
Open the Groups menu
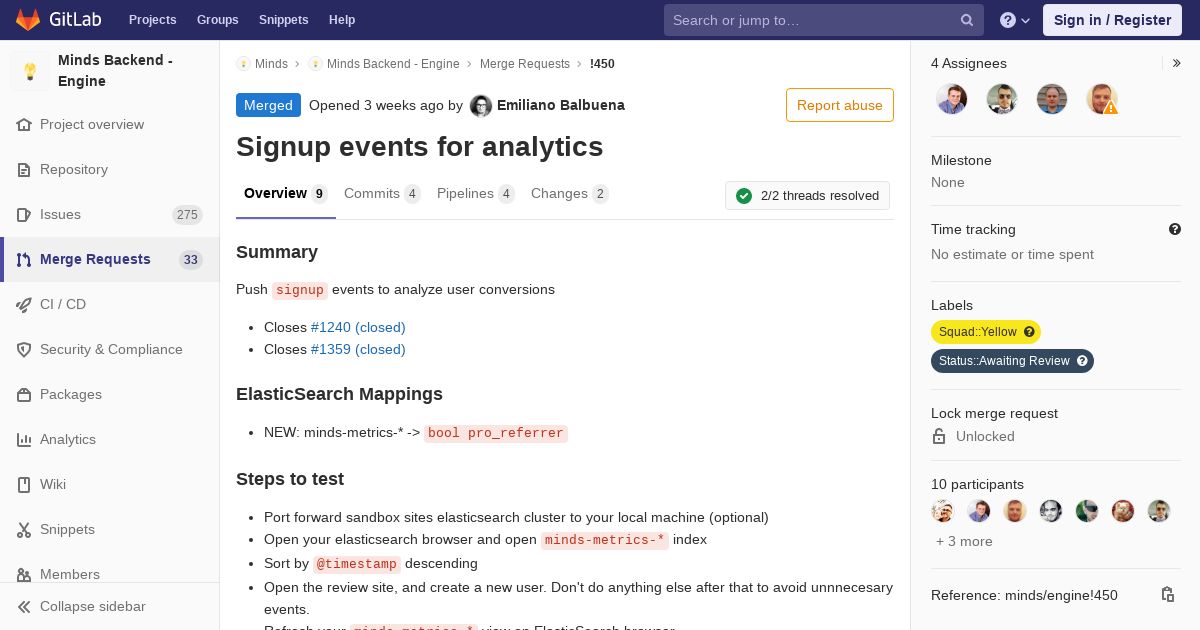218,20
